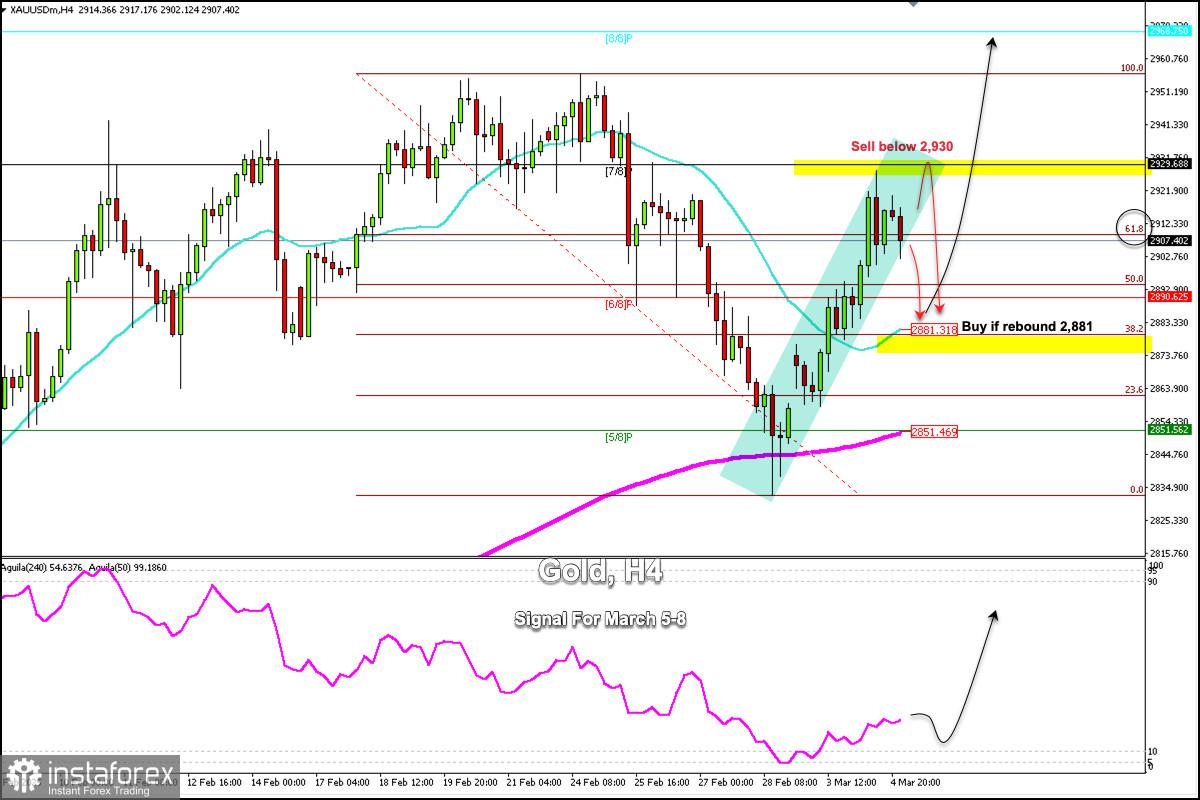The image size is (1200, 800).
Task: Click the green 2851.562 price tag
Action: pyautogui.click(x=1169, y=430)
